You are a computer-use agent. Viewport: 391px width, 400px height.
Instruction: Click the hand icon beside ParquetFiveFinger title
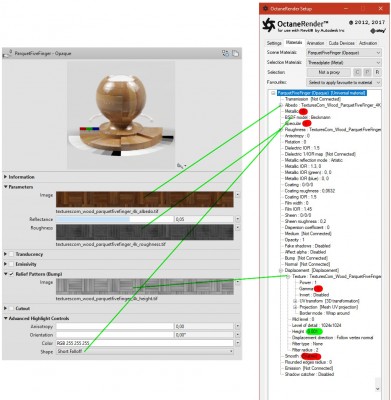click(8, 53)
